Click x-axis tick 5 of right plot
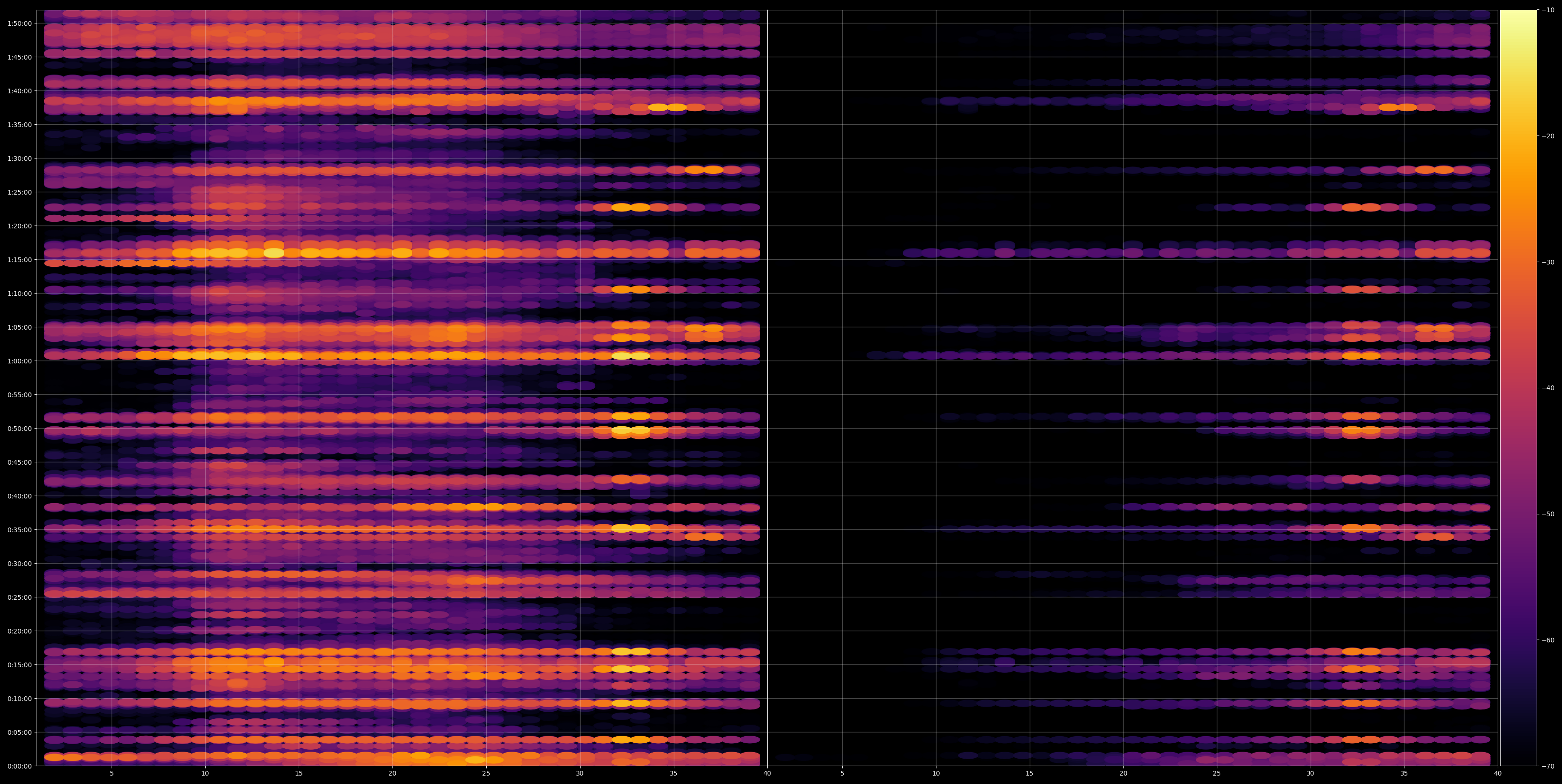Image resolution: width=1562 pixels, height=784 pixels. [842, 774]
